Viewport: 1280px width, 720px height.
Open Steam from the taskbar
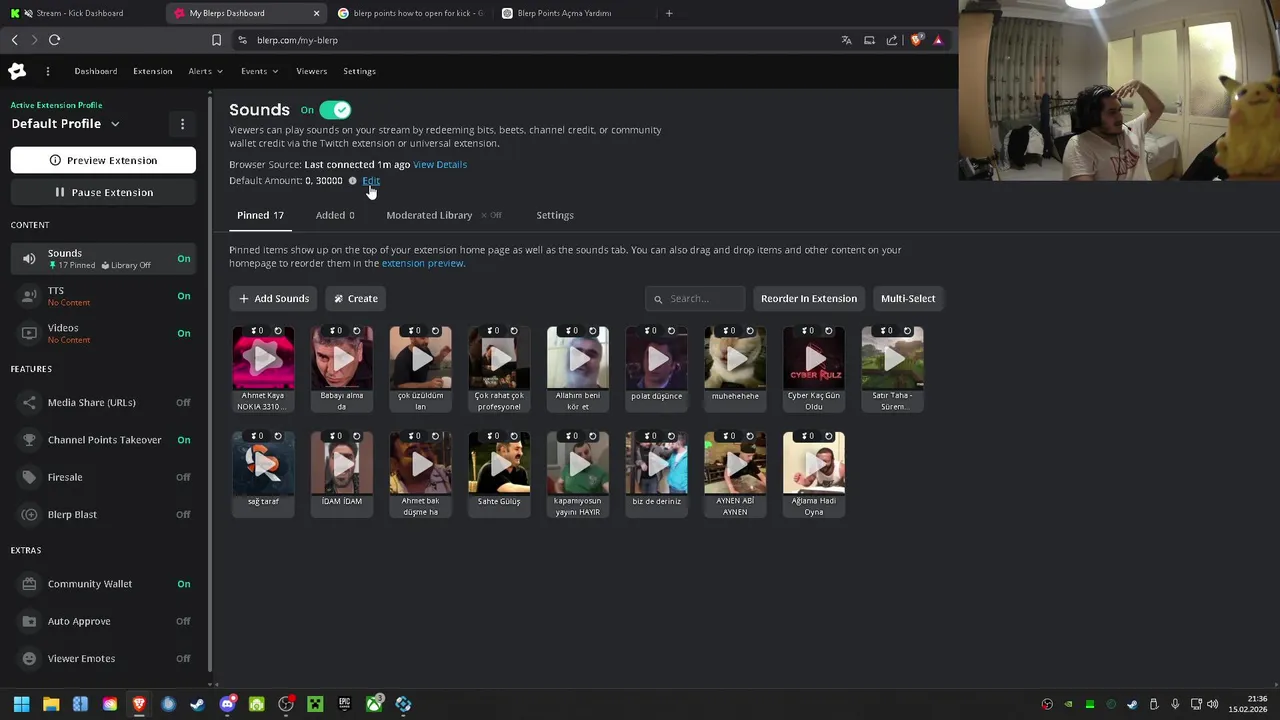tap(197, 704)
